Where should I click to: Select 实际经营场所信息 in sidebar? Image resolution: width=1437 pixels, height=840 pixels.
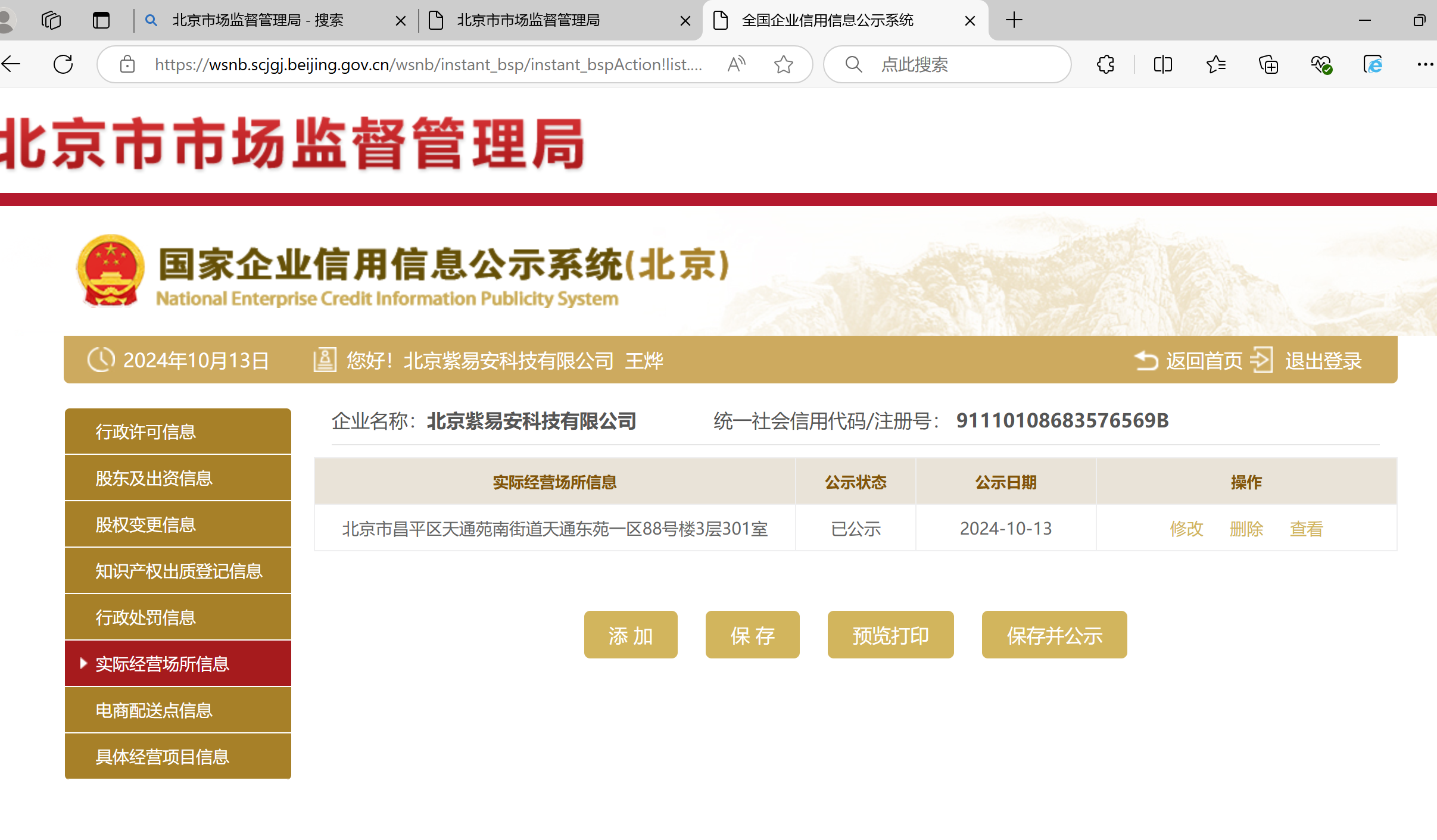point(178,664)
